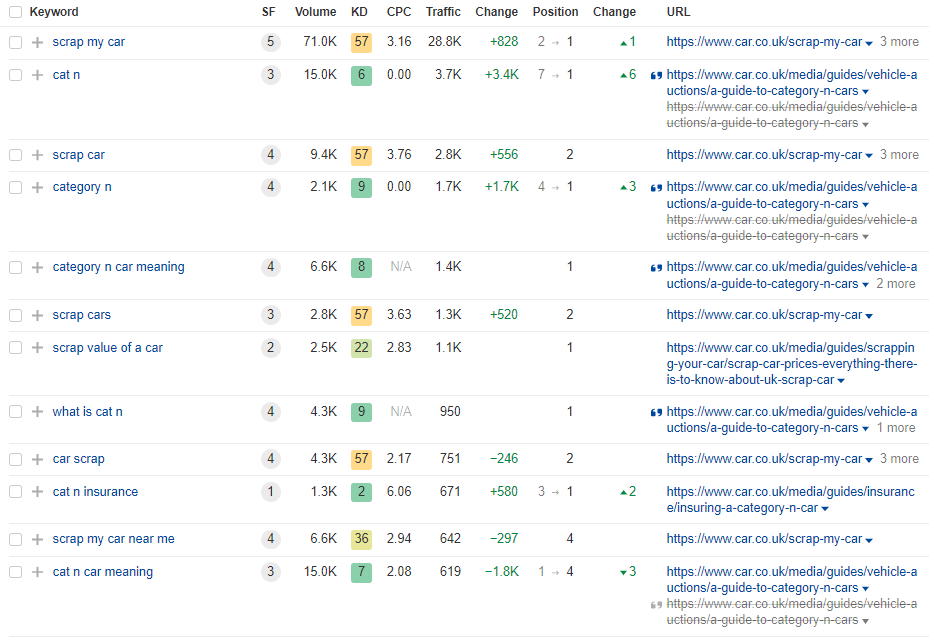Click quote icon in 'what is cat n' row

(656, 412)
